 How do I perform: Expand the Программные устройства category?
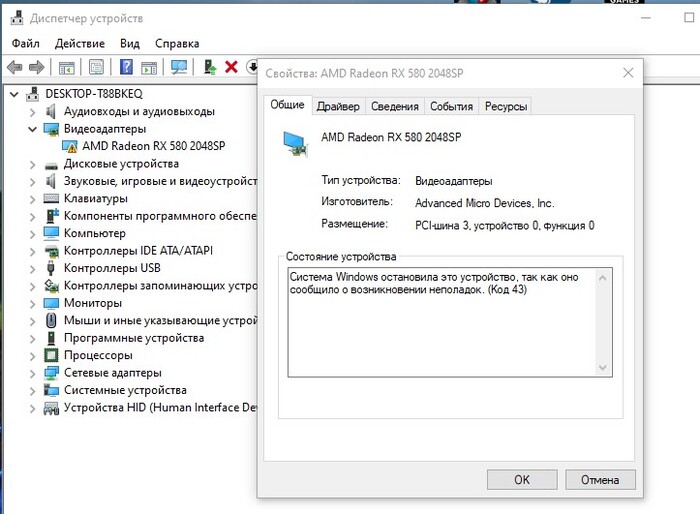pos(32,338)
